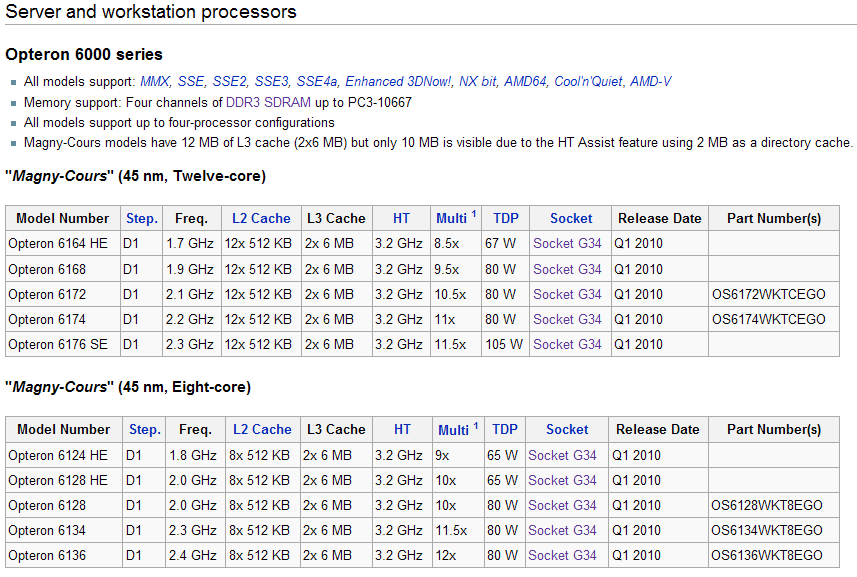857x577 pixels.
Task: Click part number OS6134WKT8EGO
Action: pyautogui.click(x=767, y=530)
